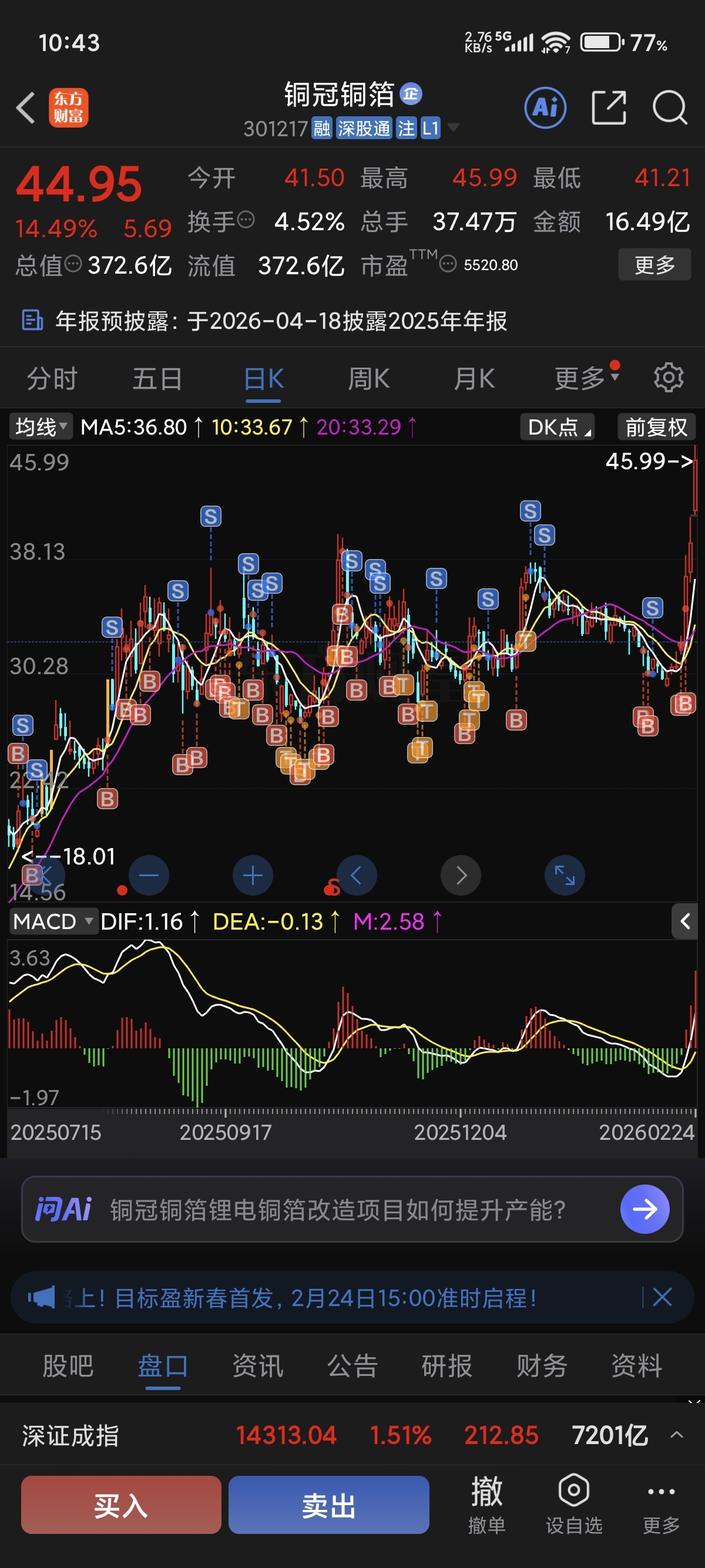Expand index bar up chevron
Viewport: 705px width, 1568px height.
(x=676, y=1435)
